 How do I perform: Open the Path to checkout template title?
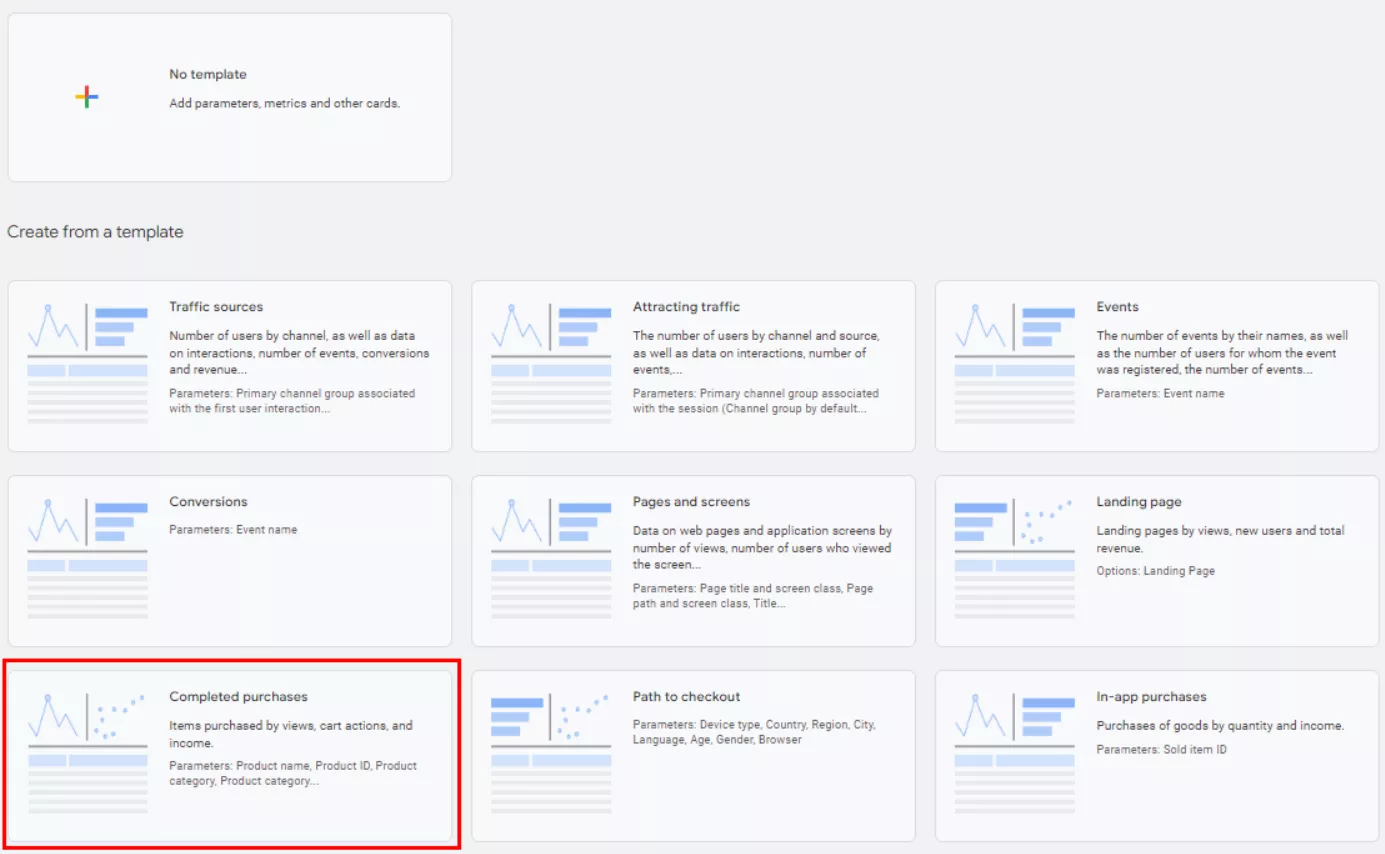click(x=686, y=697)
